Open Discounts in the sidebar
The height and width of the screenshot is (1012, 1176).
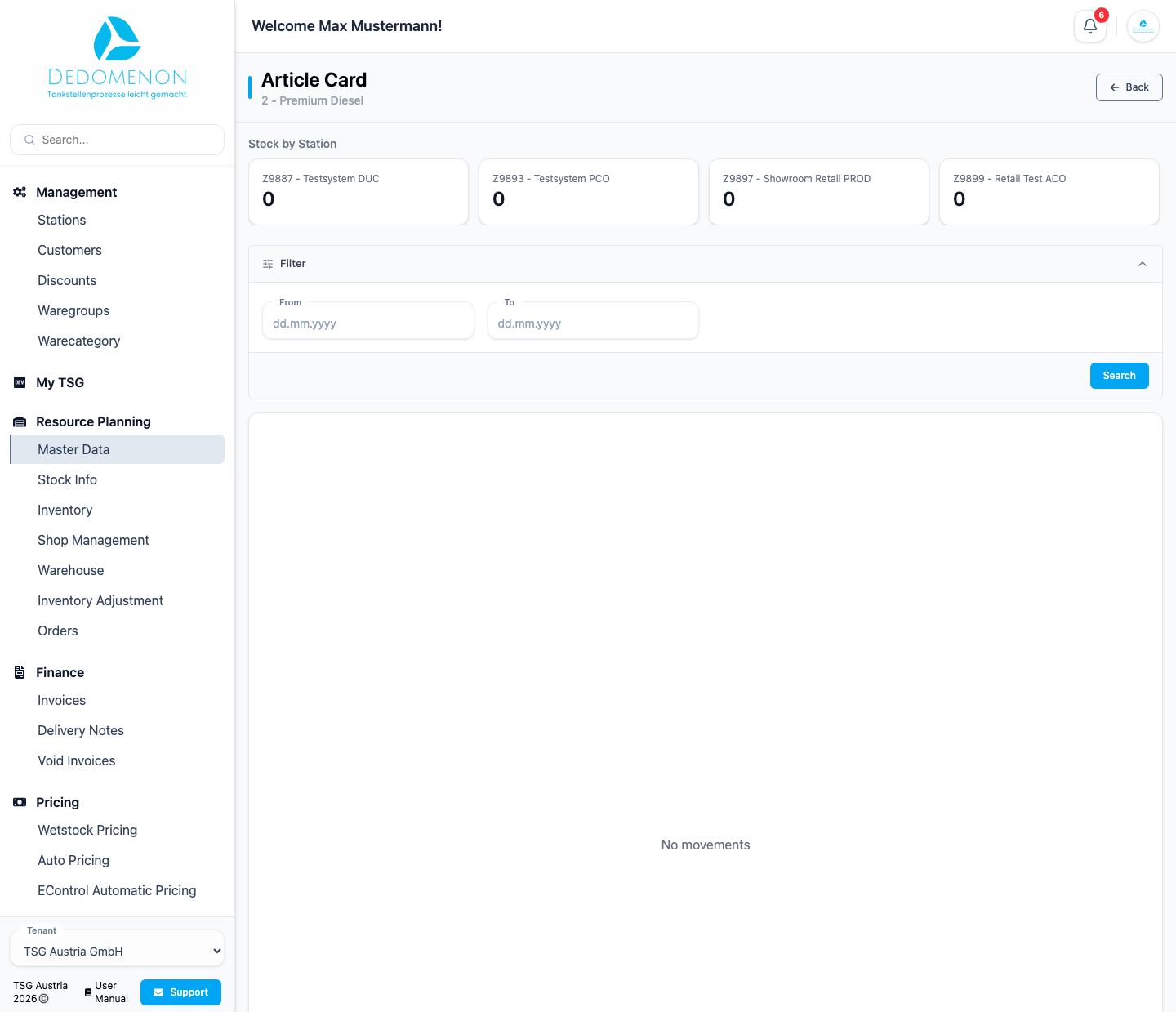tap(117, 280)
